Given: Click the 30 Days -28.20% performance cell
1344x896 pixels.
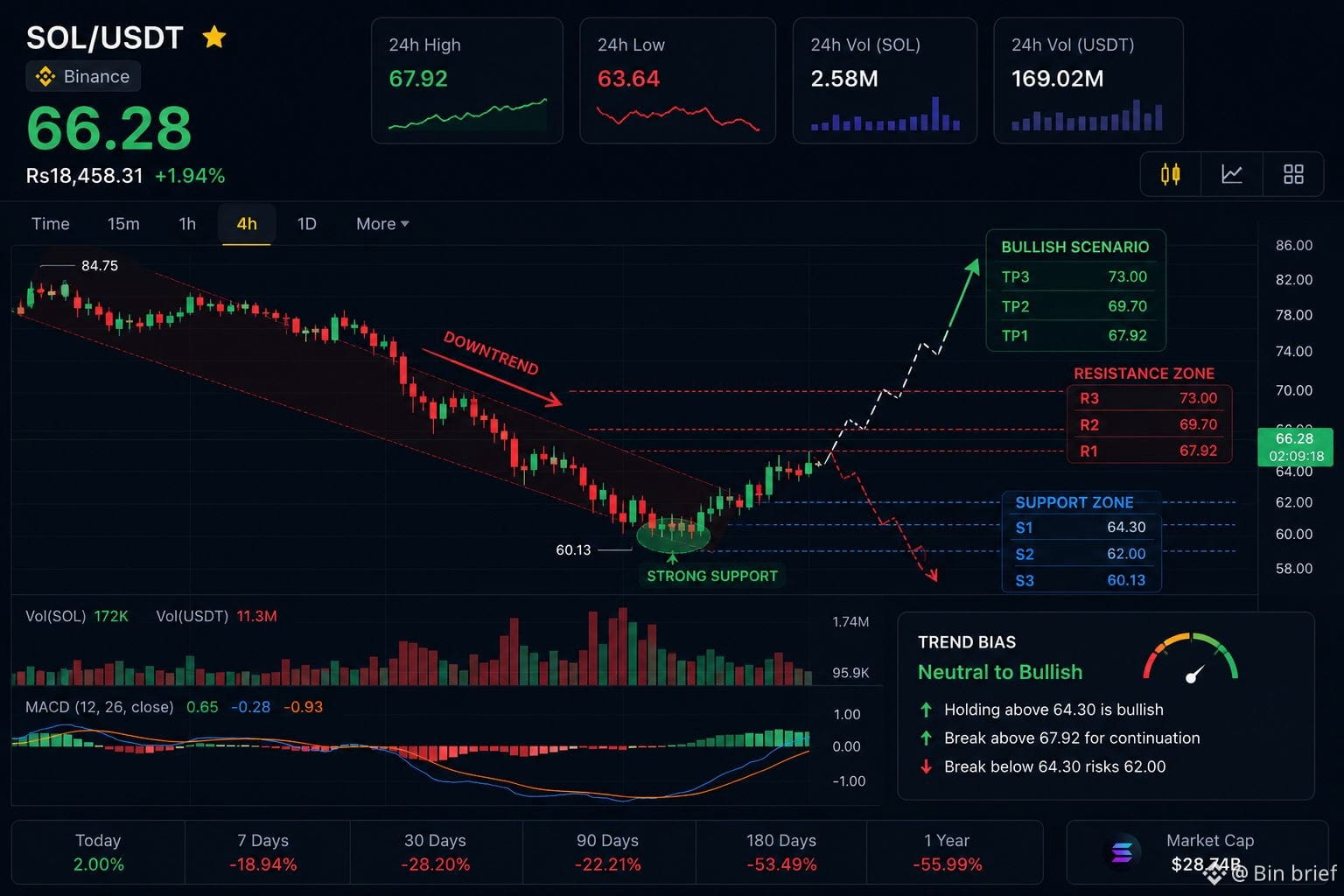Looking at the screenshot, I should 435,852.
